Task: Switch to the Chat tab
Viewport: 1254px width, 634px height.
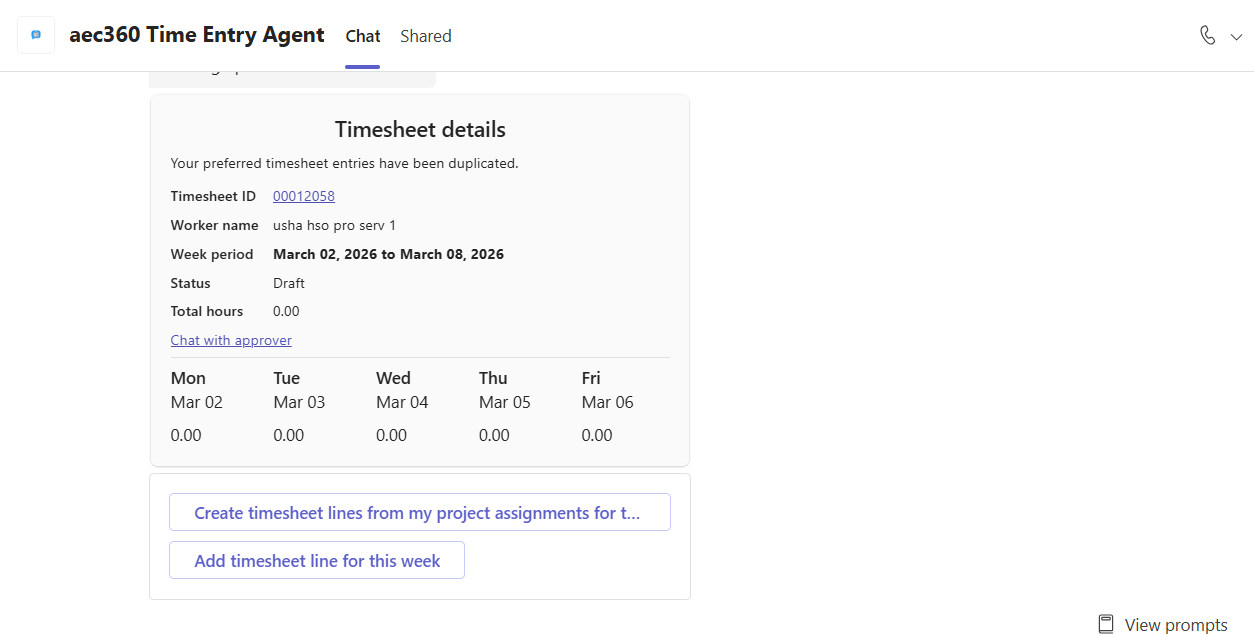Action: coord(362,36)
